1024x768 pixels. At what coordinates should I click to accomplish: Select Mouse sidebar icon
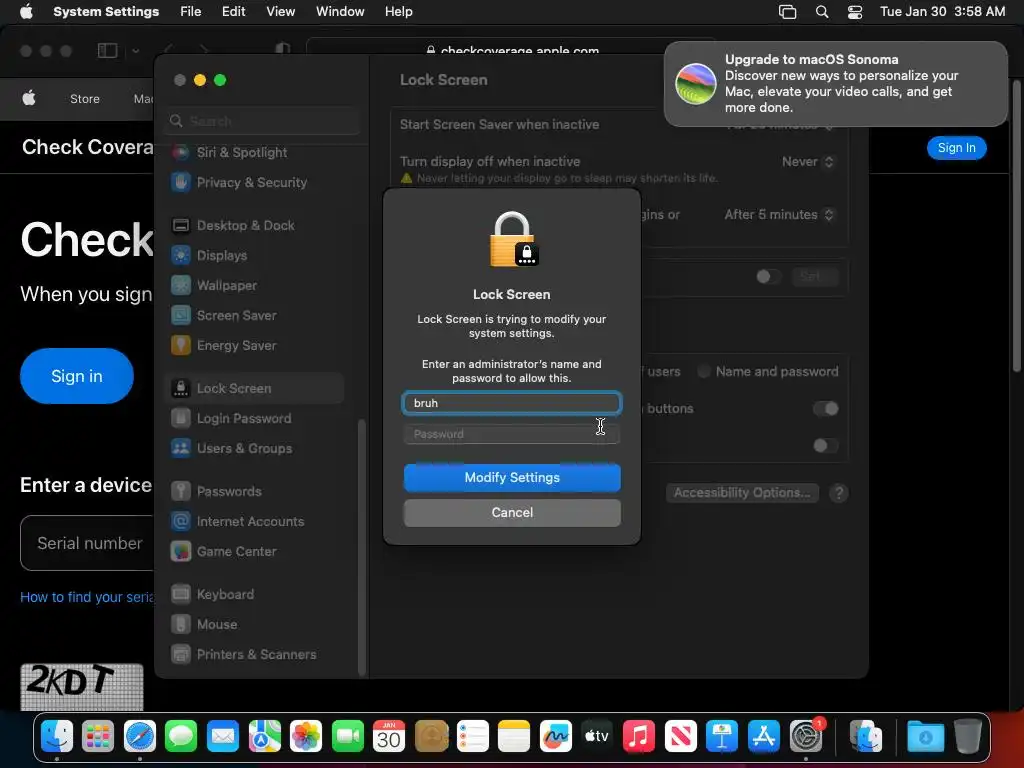181,624
